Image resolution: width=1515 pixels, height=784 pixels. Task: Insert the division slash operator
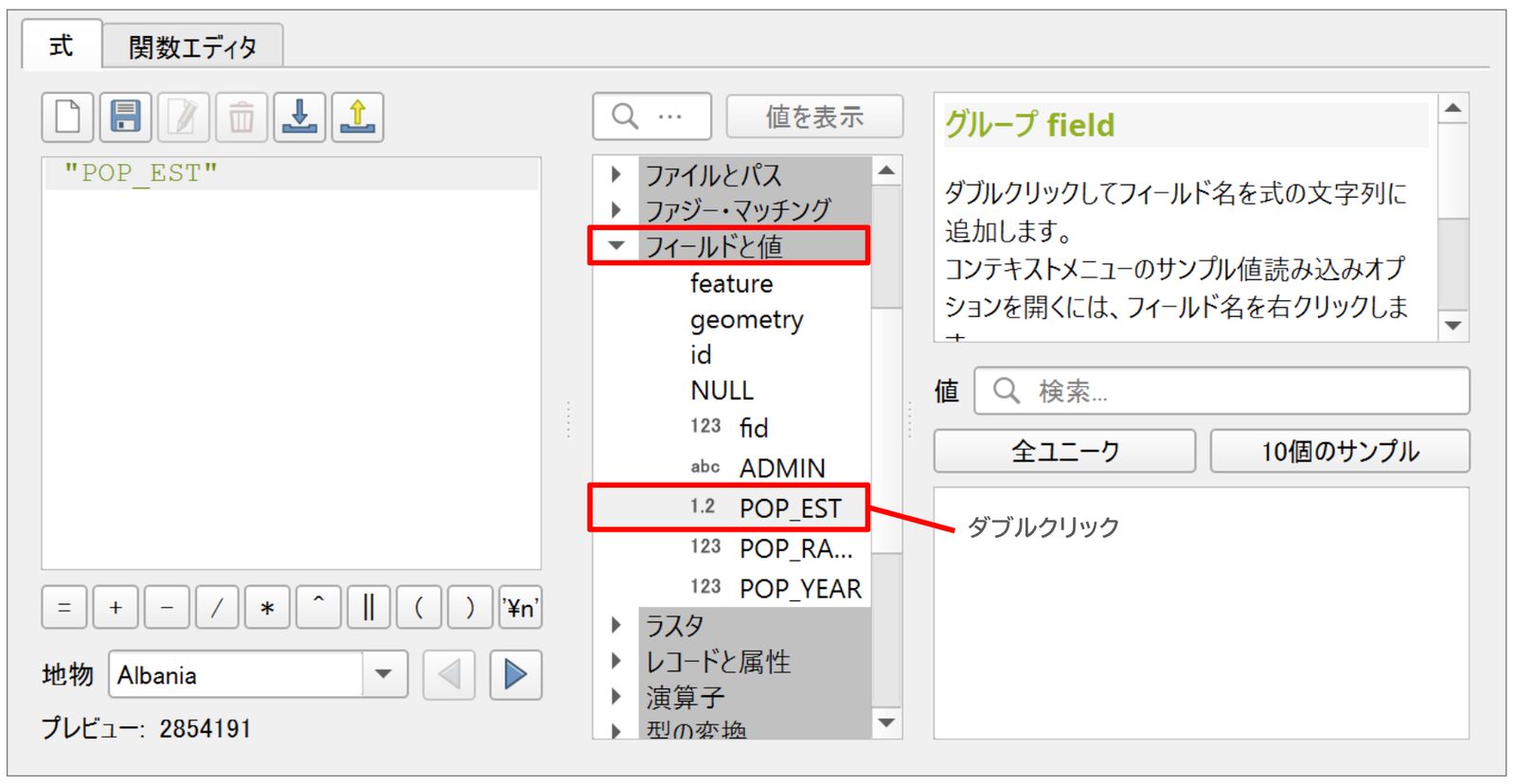click(217, 607)
